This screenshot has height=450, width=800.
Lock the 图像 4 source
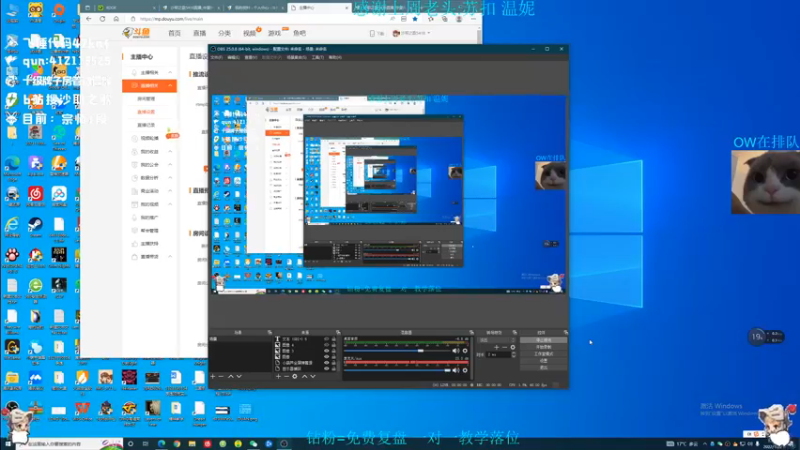[334, 345]
